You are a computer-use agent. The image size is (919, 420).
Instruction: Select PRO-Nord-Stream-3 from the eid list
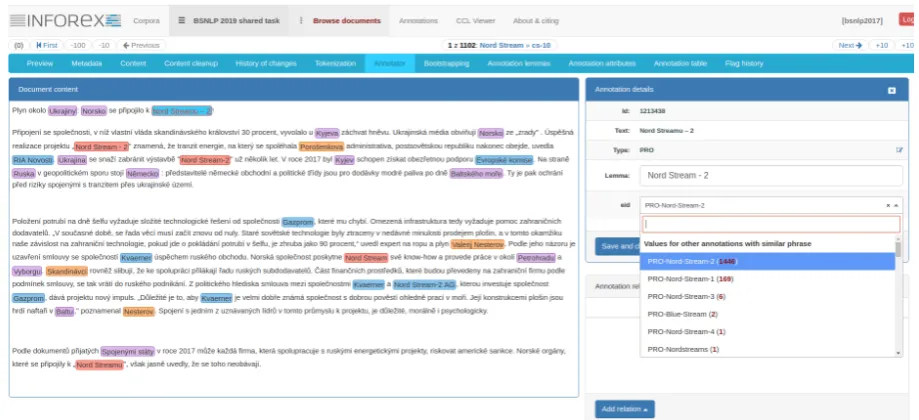[x=767, y=296]
